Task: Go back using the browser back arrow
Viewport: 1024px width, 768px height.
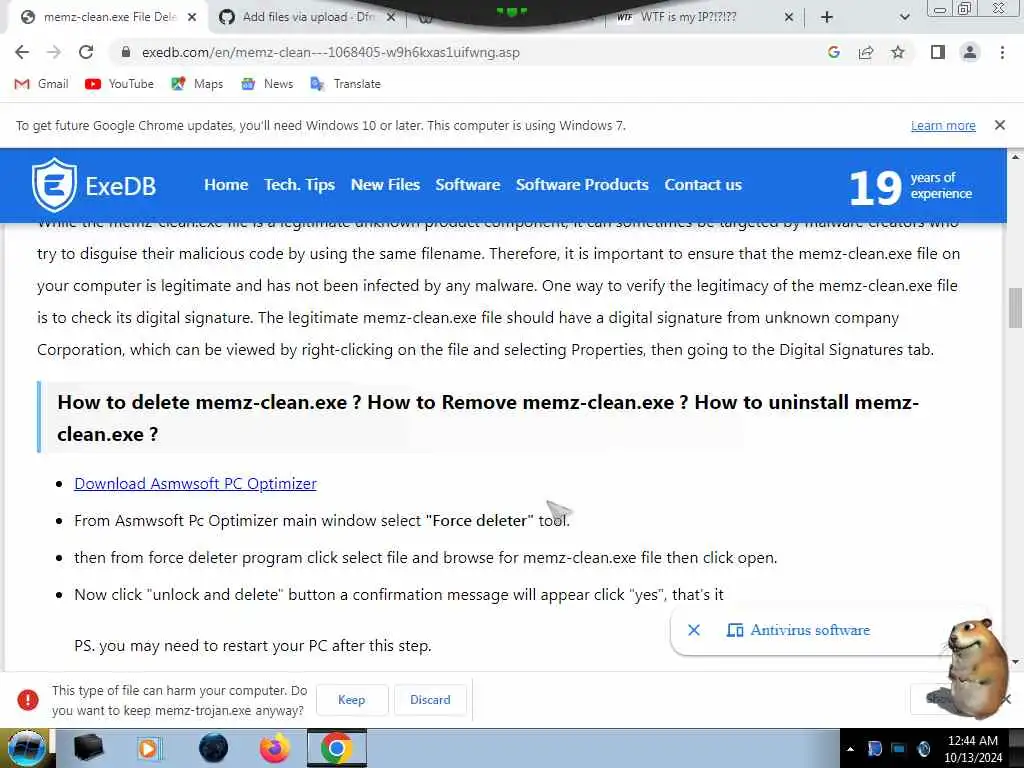Action: (x=22, y=52)
